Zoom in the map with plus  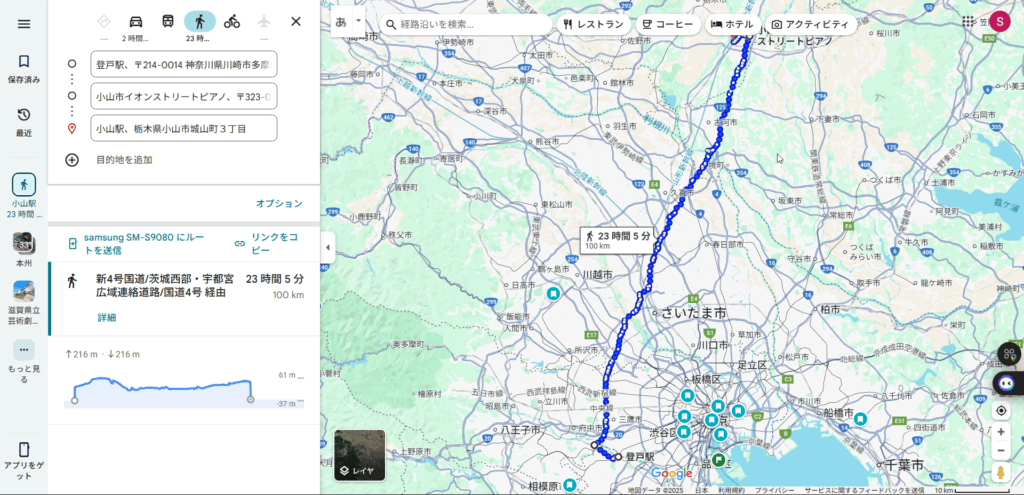pyautogui.click(x=1000, y=432)
